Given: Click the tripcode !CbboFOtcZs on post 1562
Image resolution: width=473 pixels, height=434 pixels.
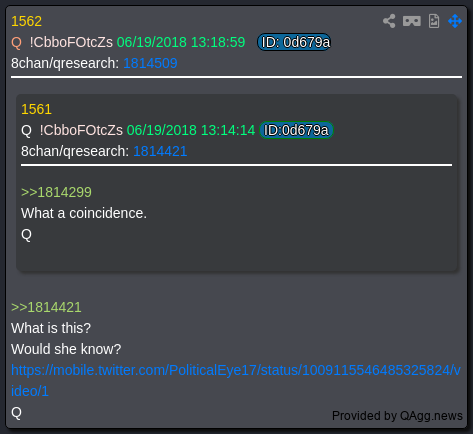Looking at the screenshot, I should tap(71, 42).
